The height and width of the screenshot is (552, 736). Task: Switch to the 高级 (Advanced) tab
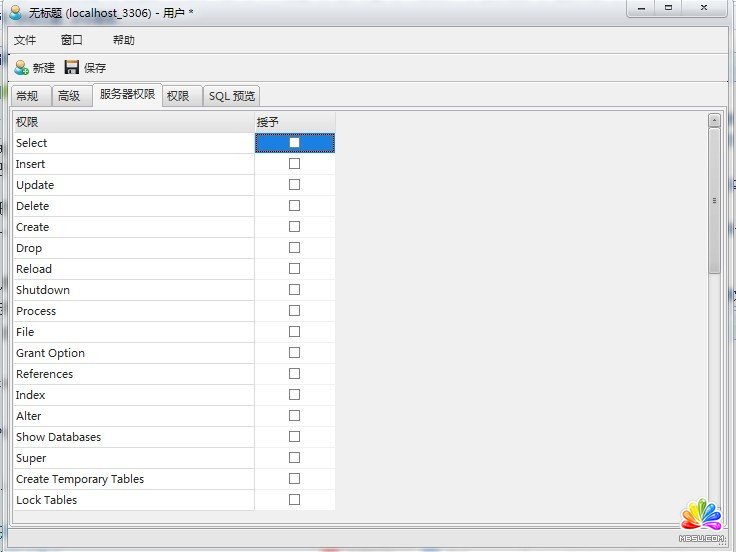click(x=69, y=96)
